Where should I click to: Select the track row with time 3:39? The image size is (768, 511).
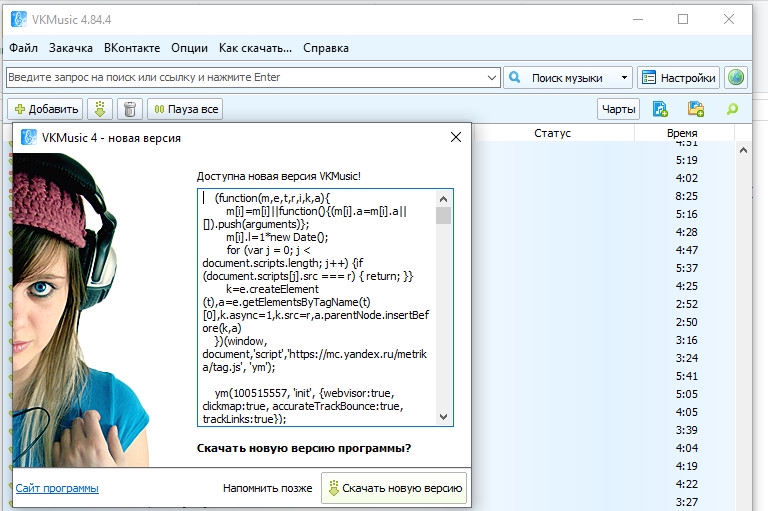(603, 430)
